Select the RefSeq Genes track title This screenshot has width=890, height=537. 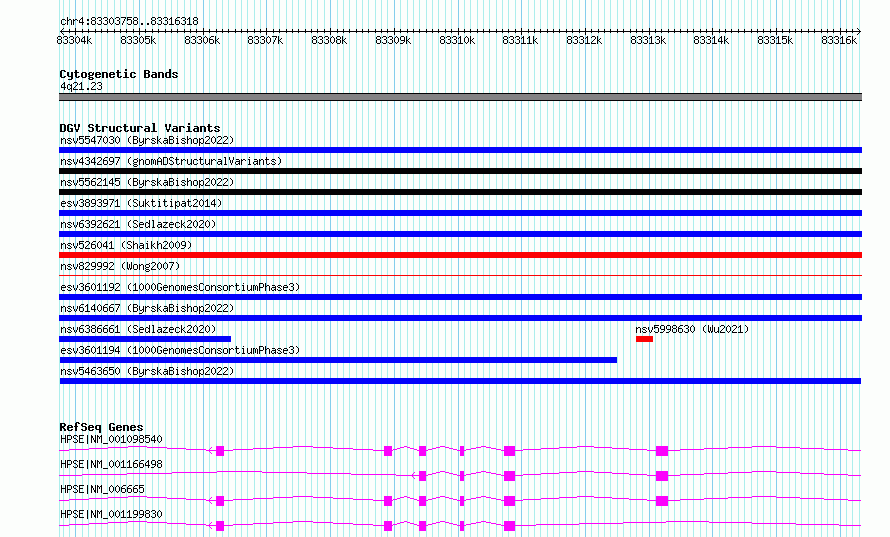(101, 427)
